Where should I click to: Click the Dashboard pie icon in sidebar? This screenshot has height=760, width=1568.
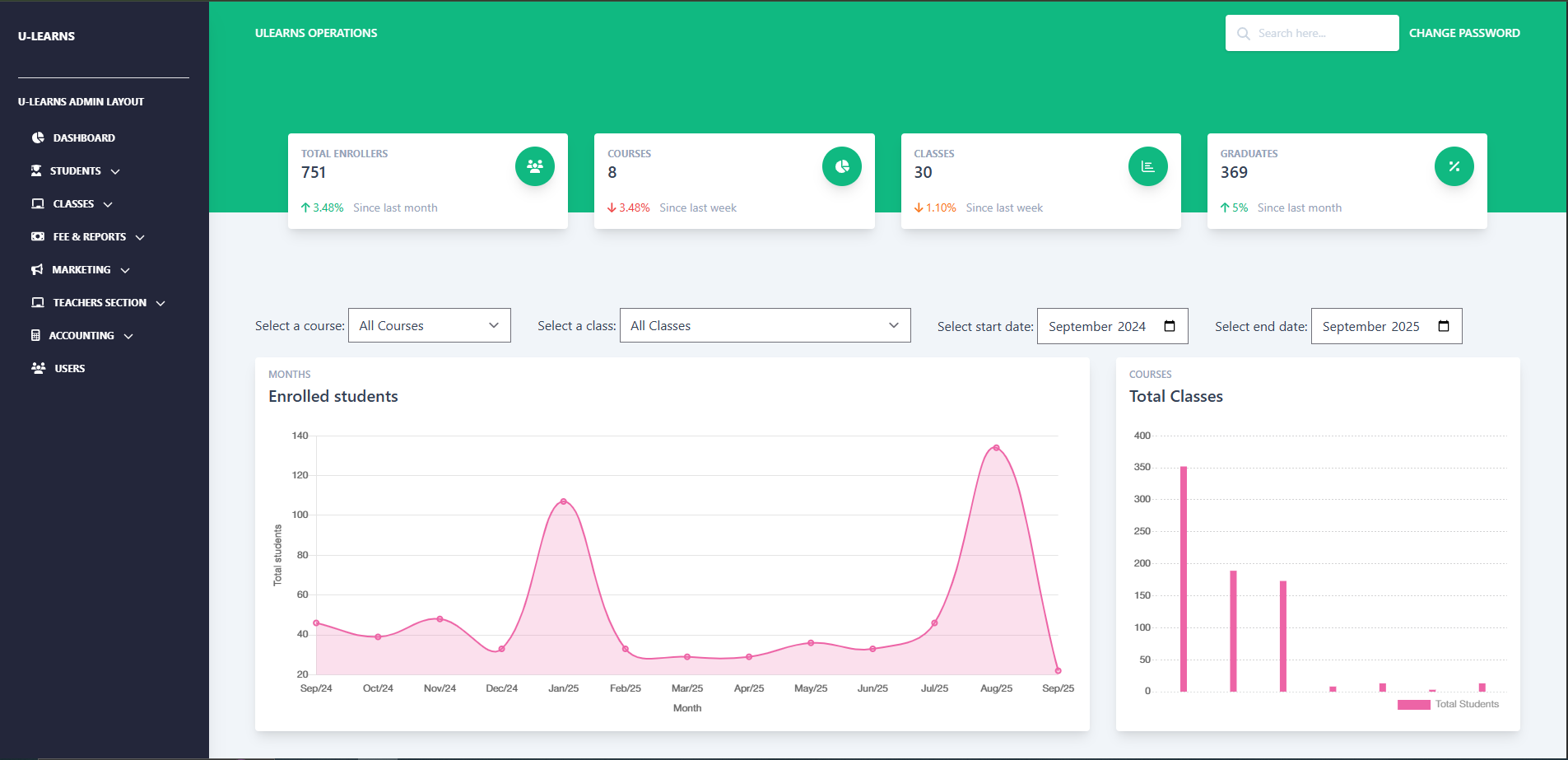point(38,138)
